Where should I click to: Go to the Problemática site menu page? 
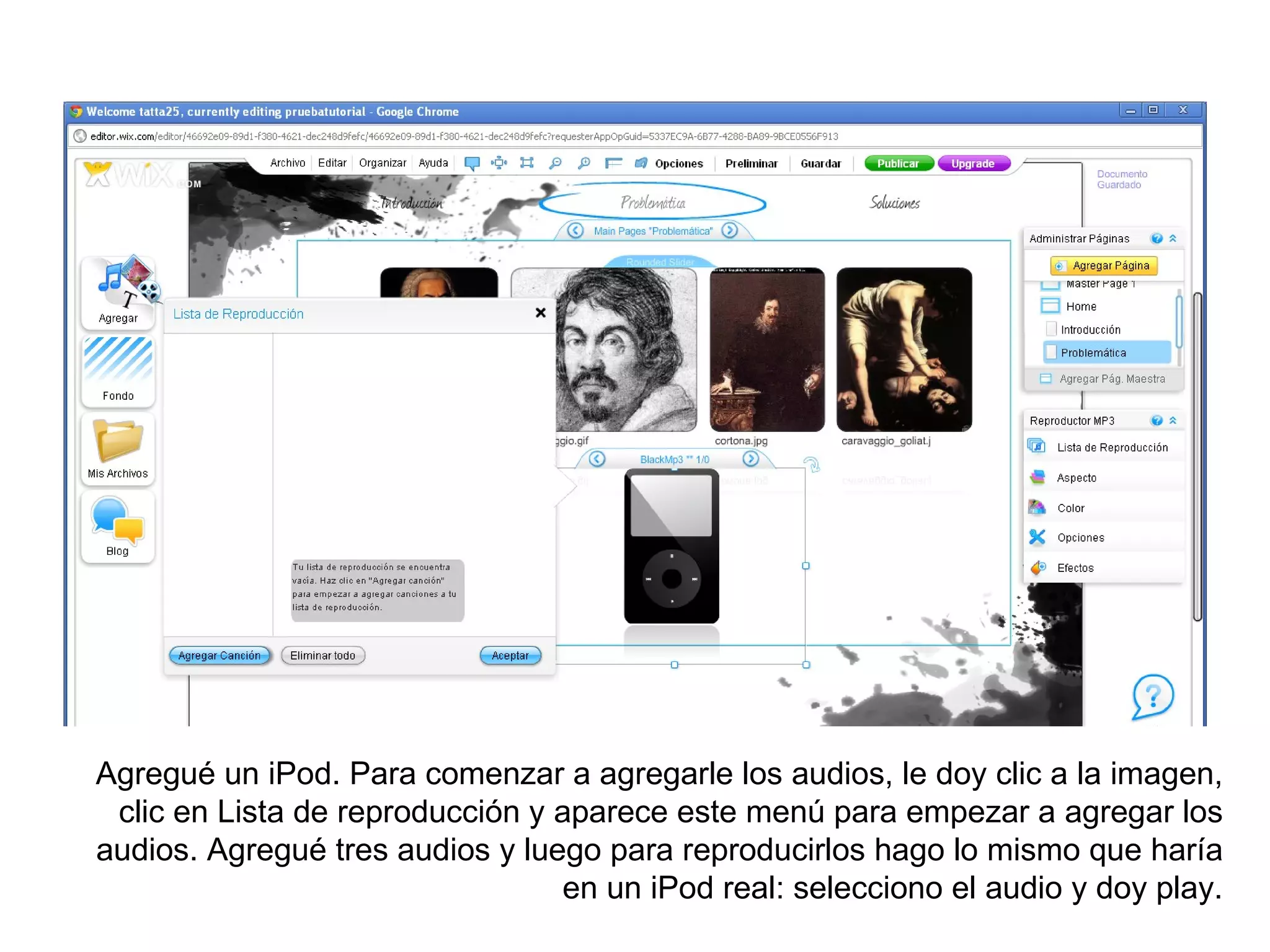click(x=653, y=203)
